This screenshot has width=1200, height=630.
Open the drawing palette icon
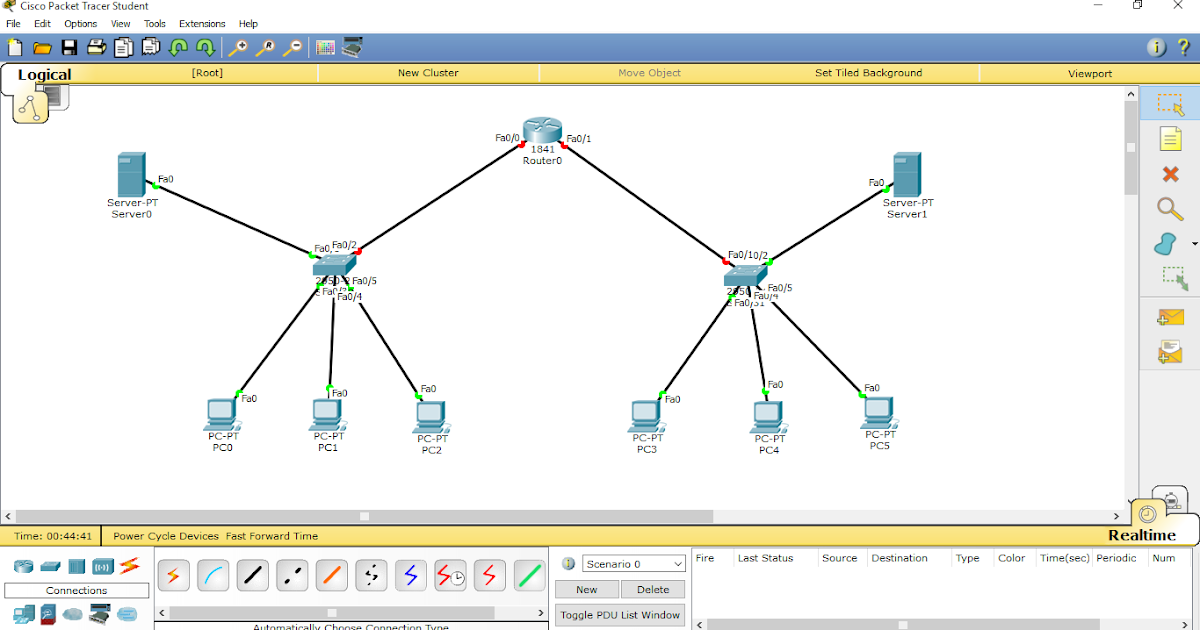pyautogui.click(x=325, y=47)
